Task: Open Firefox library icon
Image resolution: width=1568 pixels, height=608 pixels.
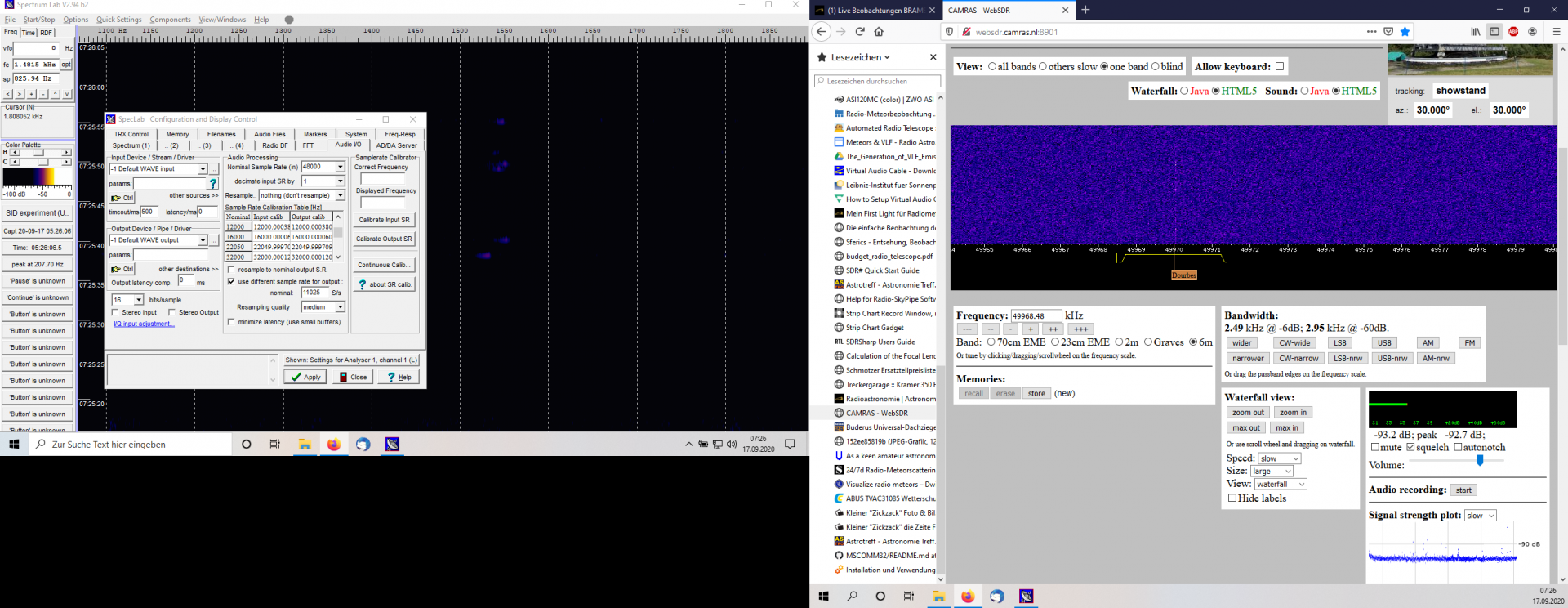Action: click(1476, 32)
